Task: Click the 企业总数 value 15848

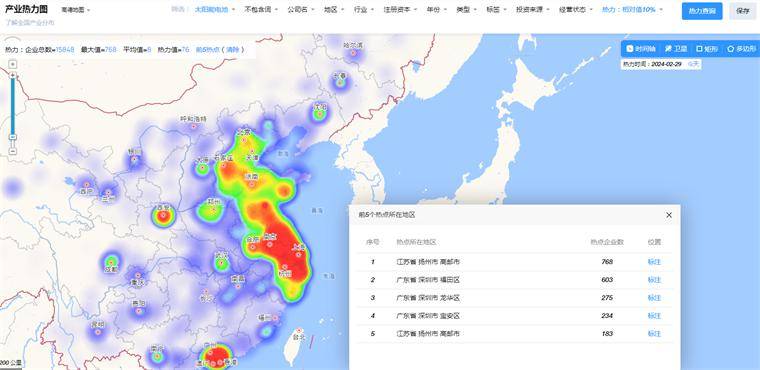Action: [65, 49]
